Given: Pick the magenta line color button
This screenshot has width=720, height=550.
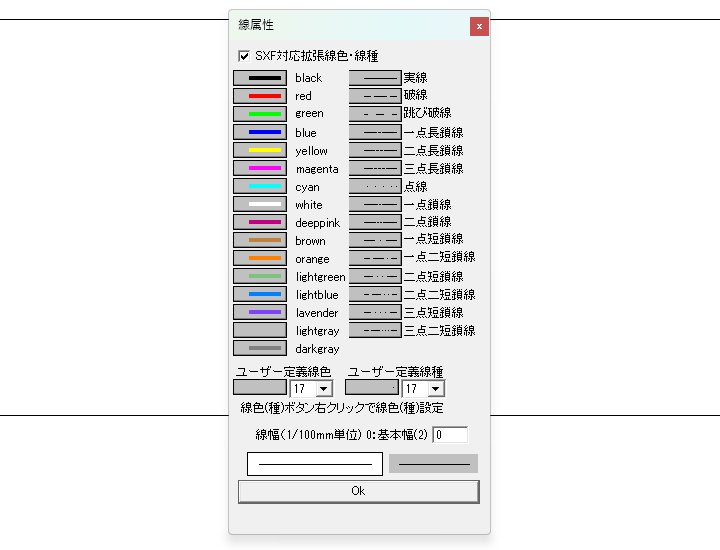Looking at the screenshot, I should tap(260, 168).
